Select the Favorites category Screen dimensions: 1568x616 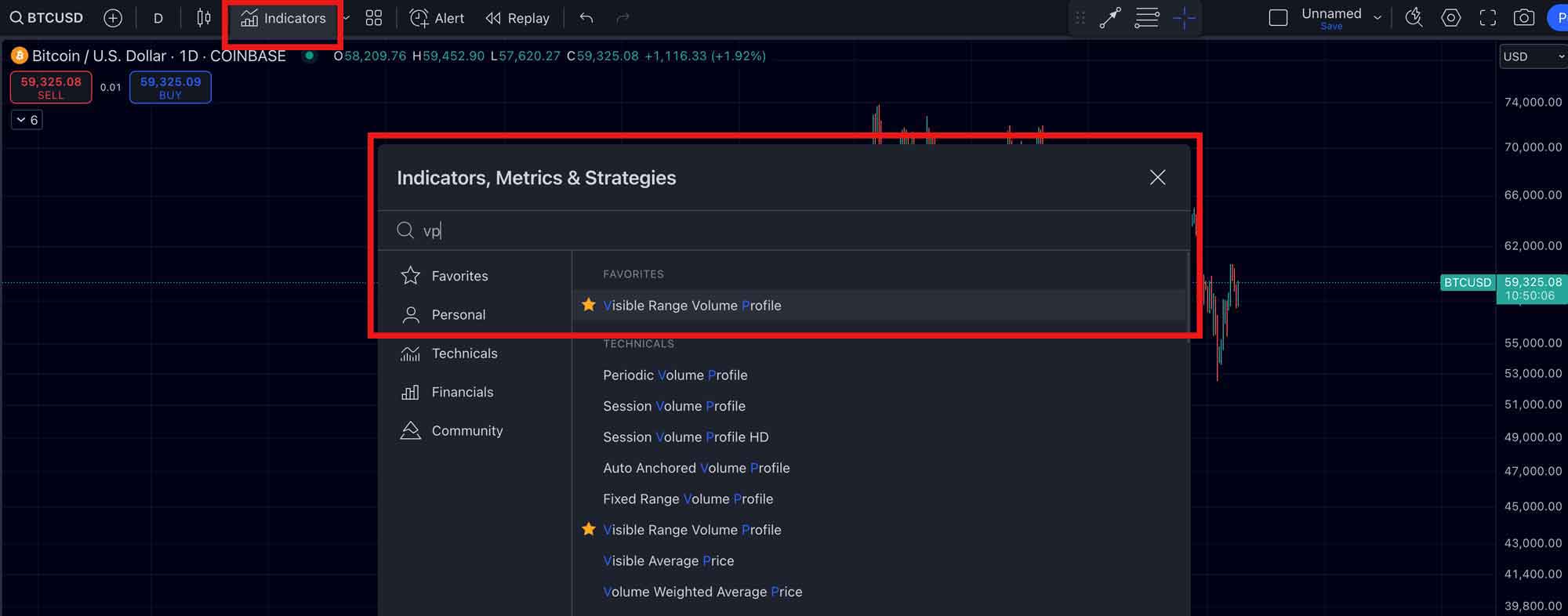click(475, 276)
